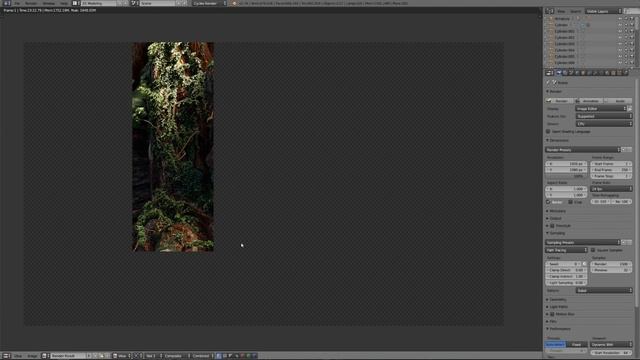Click the Render button in Render panel
This screenshot has width=640, height=360.
coord(559,101)
